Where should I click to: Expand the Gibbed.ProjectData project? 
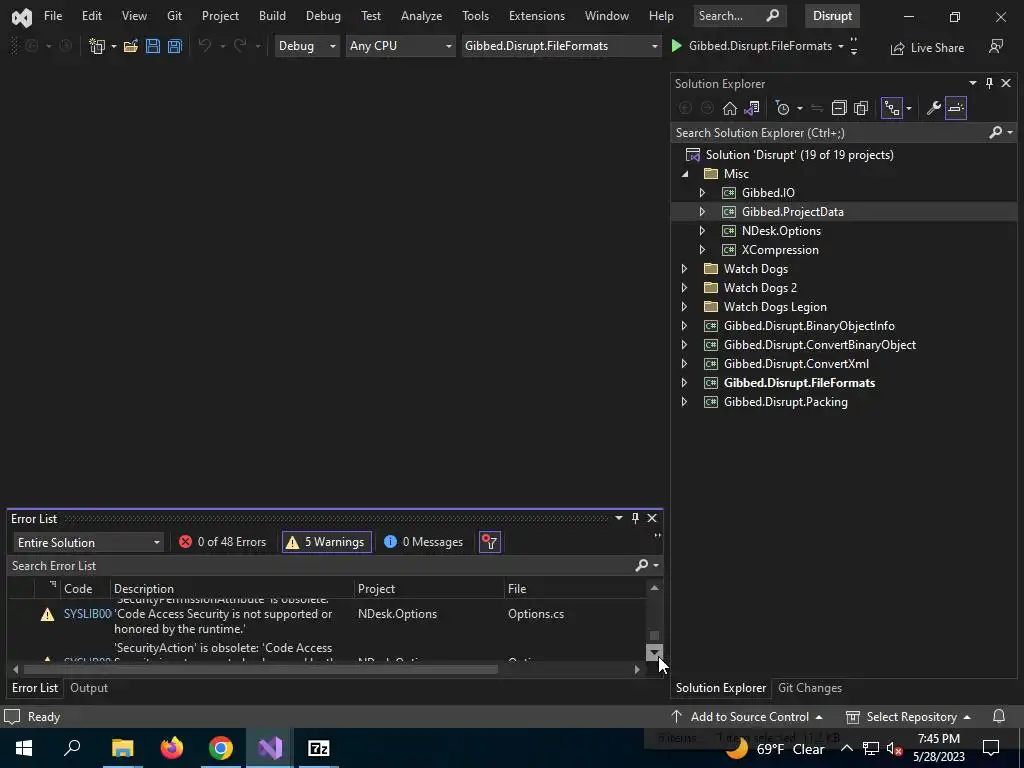pyautogui.click(x=702, y=212)
